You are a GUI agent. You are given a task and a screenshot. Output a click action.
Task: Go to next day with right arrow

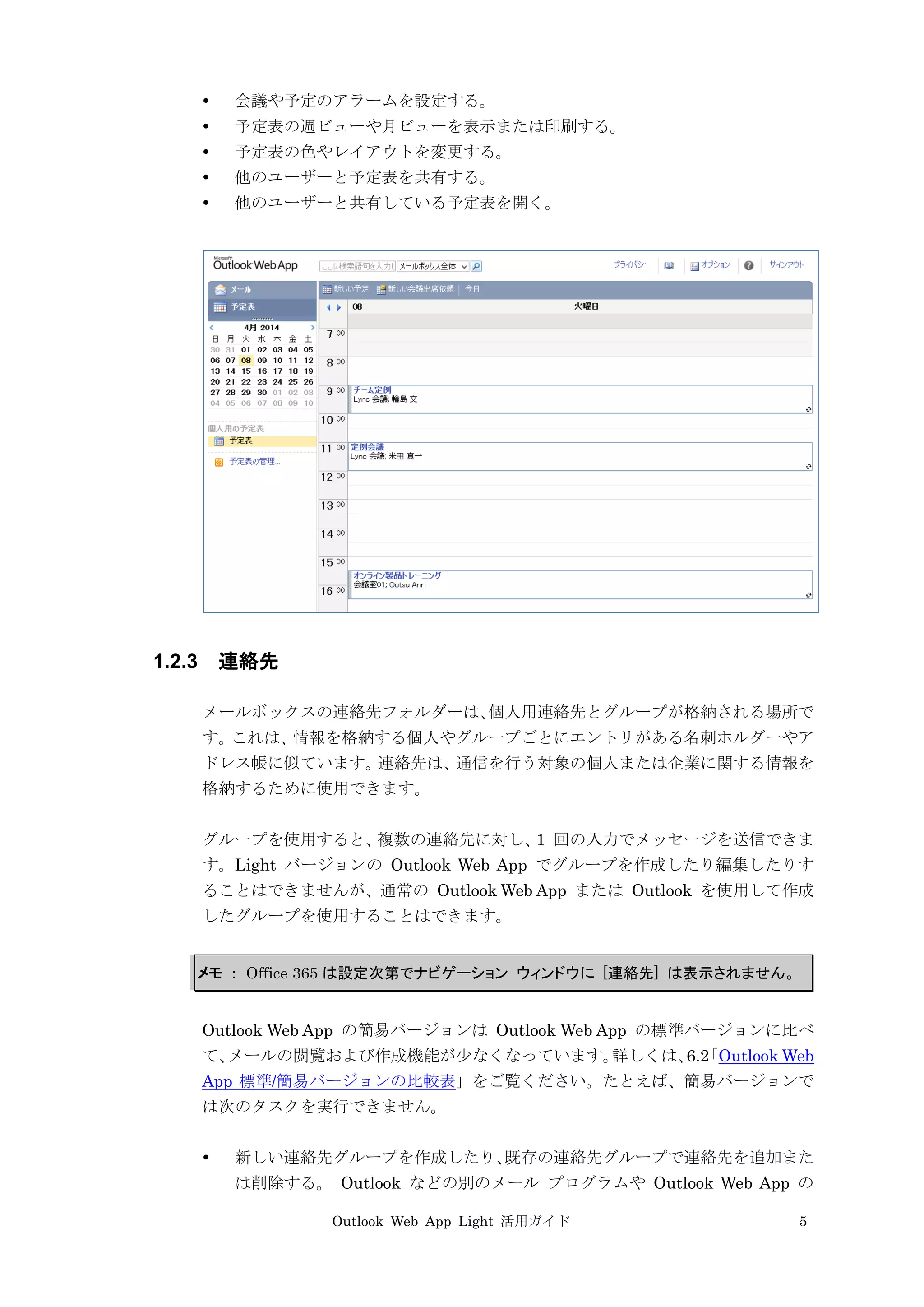pos(339,307)
